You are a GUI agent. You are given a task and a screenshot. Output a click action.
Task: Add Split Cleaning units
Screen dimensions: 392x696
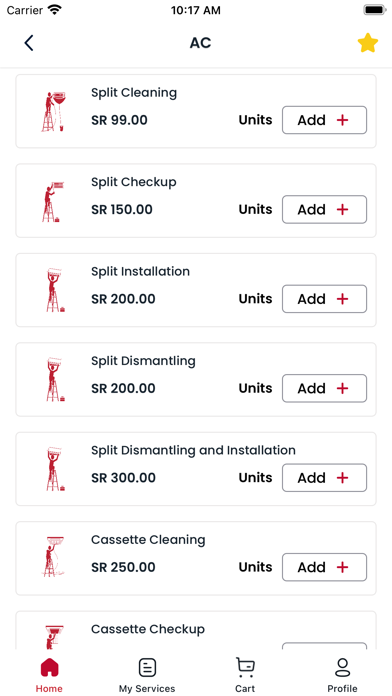point(325,120)
